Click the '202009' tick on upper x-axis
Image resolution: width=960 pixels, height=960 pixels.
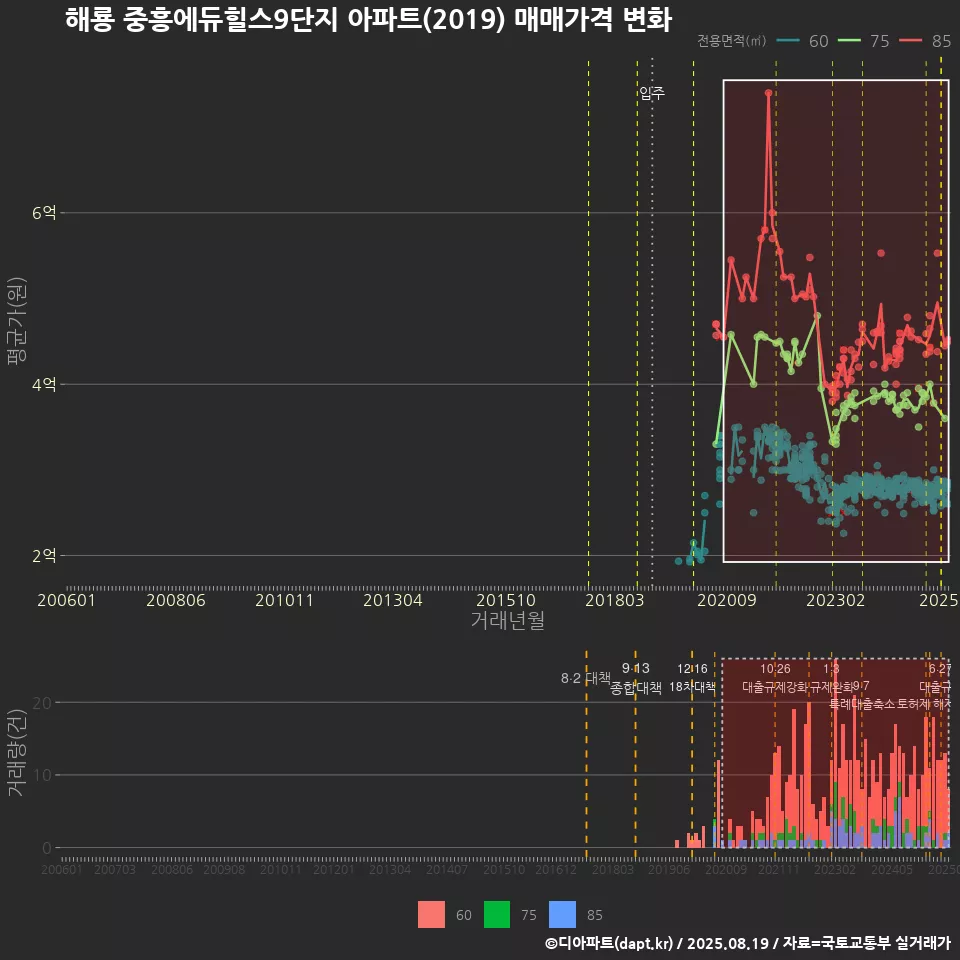pos(727,600)
